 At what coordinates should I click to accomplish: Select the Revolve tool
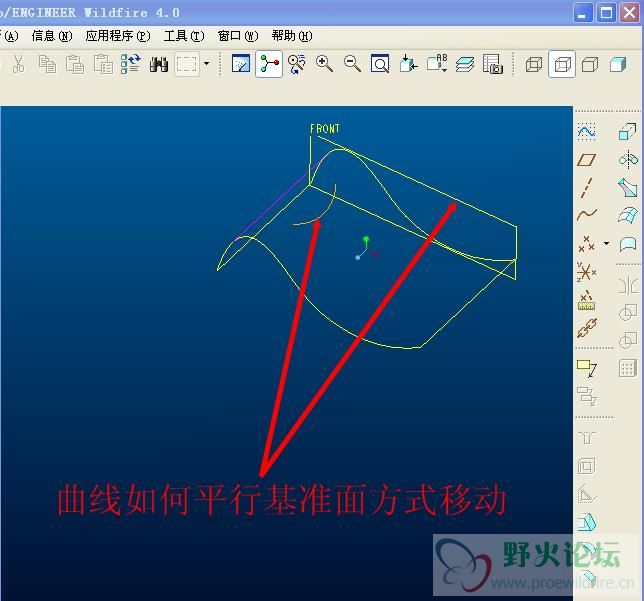628,159
